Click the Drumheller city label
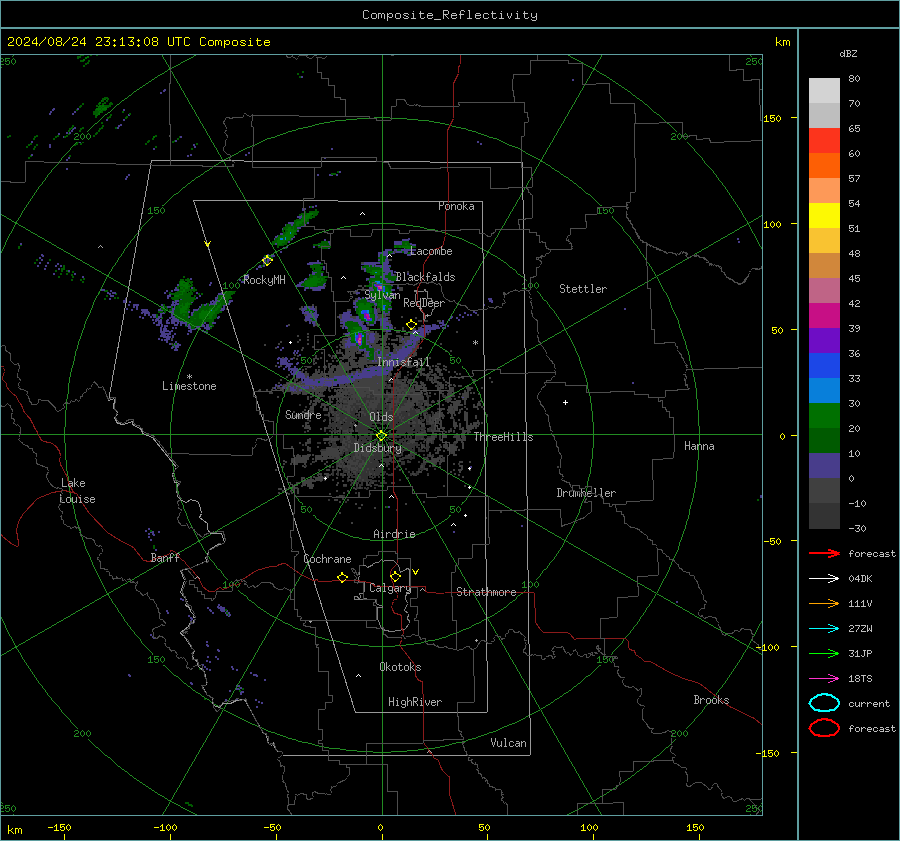The image size is (900, 841). 586,493
